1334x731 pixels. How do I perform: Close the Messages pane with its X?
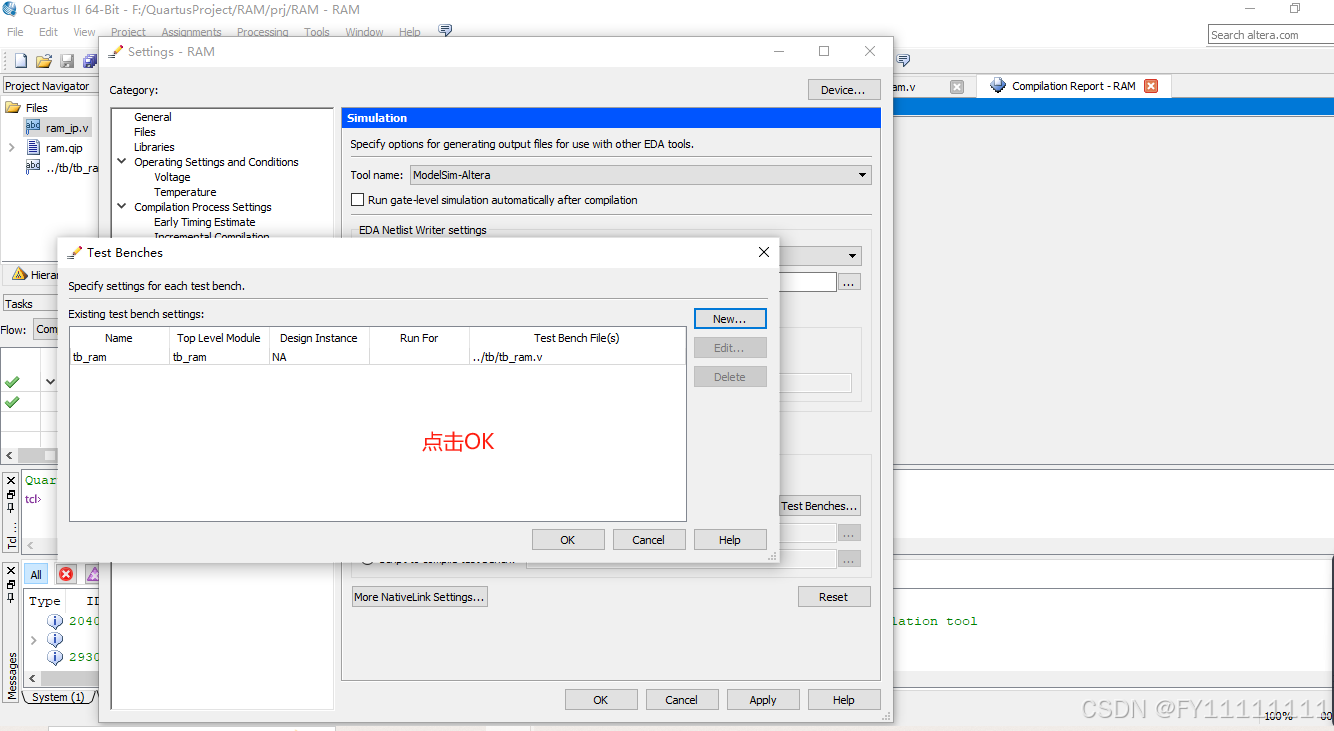[11, 571]
